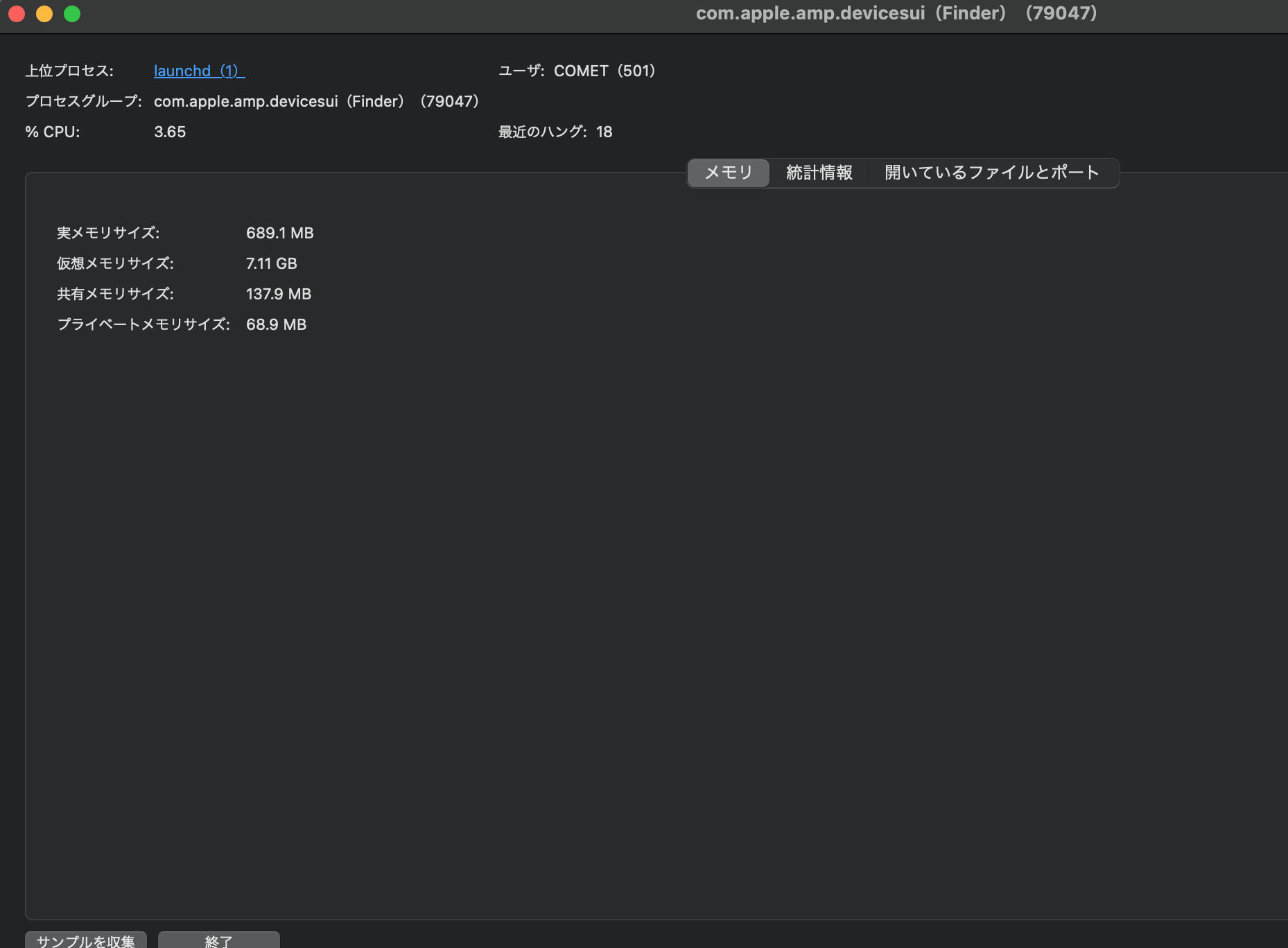Click the user value COMET (501)
The width and height of the screenshot is (1288, 948).
pyautogui.click(x=604, y=71)
